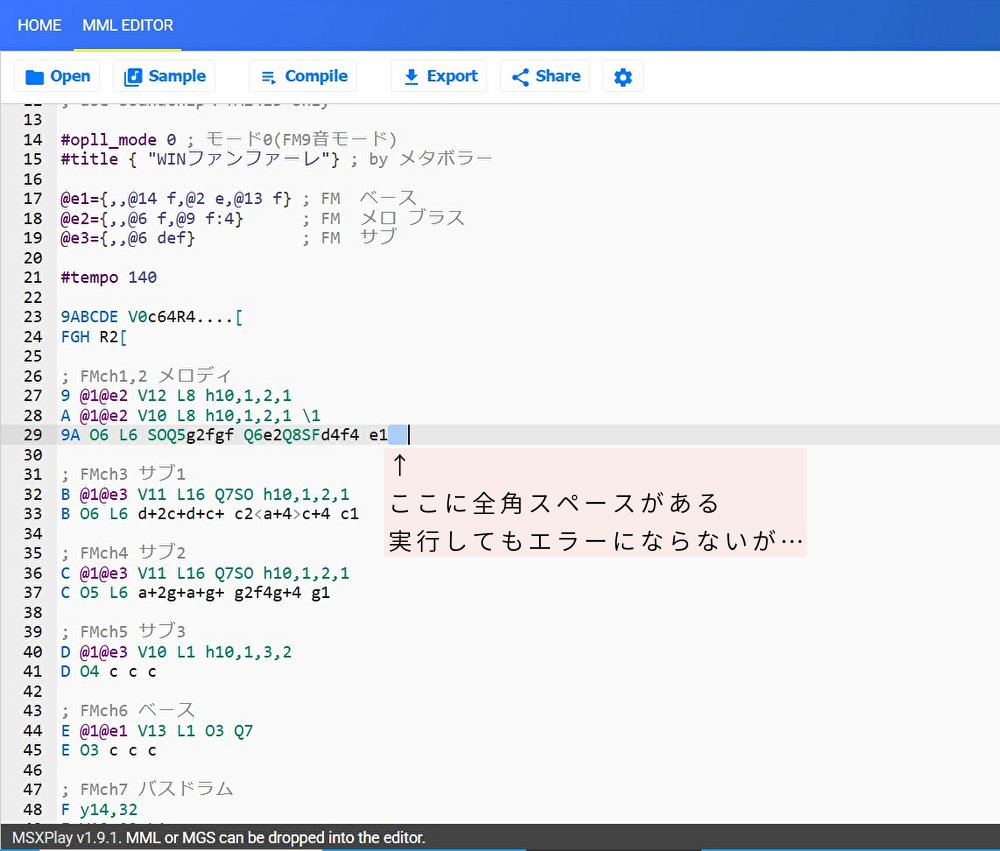
Task: Click the comment '; FMch6 ベース'
Action: (x=128, y=711)
